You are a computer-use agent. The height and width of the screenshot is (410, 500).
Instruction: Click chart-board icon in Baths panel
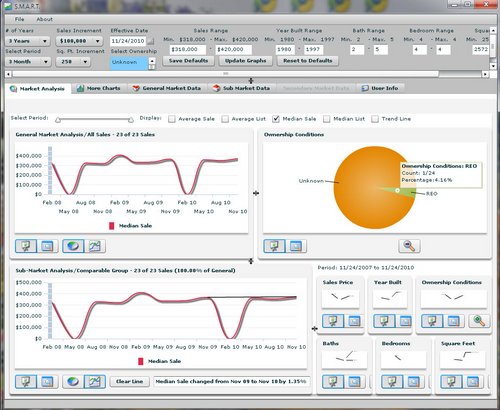click(333, 381)
